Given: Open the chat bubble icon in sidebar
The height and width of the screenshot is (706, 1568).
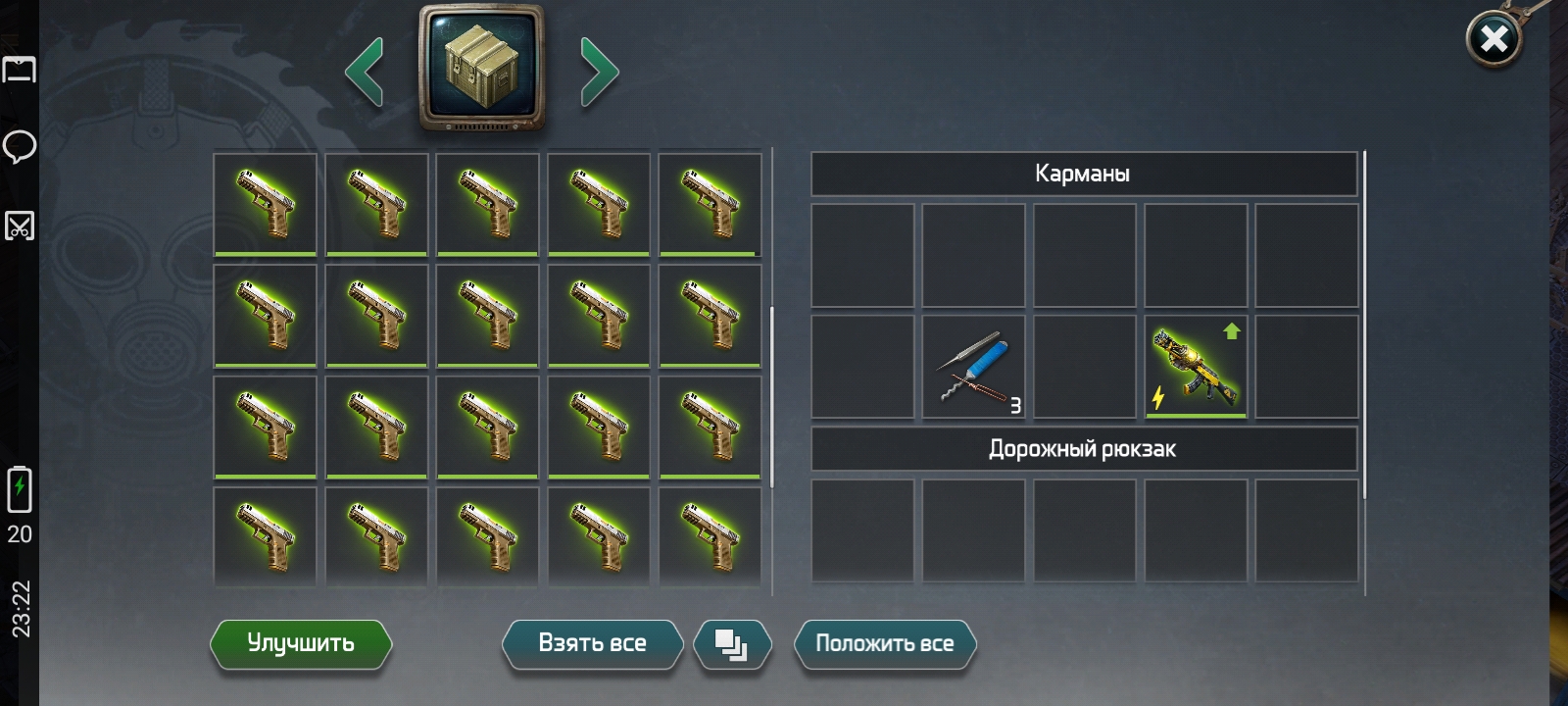Looking at the screenshot, I should (x=20, y=147).
